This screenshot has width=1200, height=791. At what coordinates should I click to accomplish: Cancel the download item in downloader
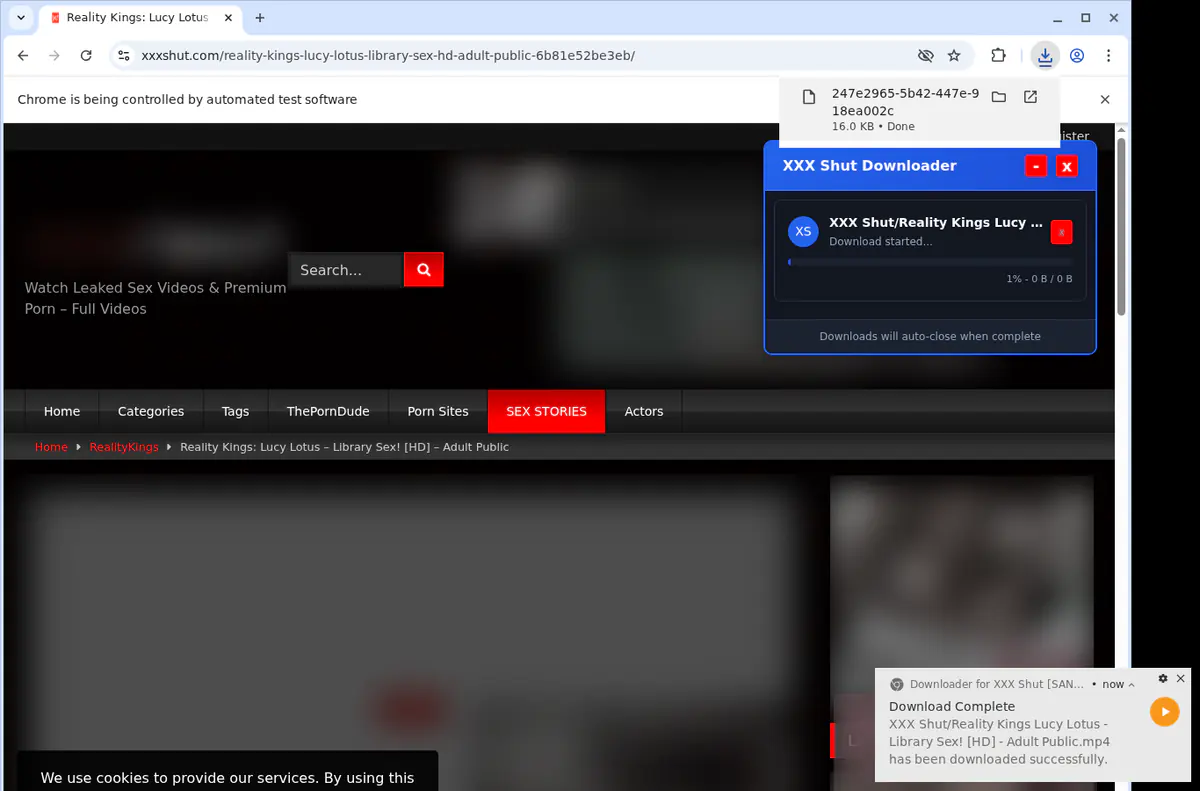1062,232
